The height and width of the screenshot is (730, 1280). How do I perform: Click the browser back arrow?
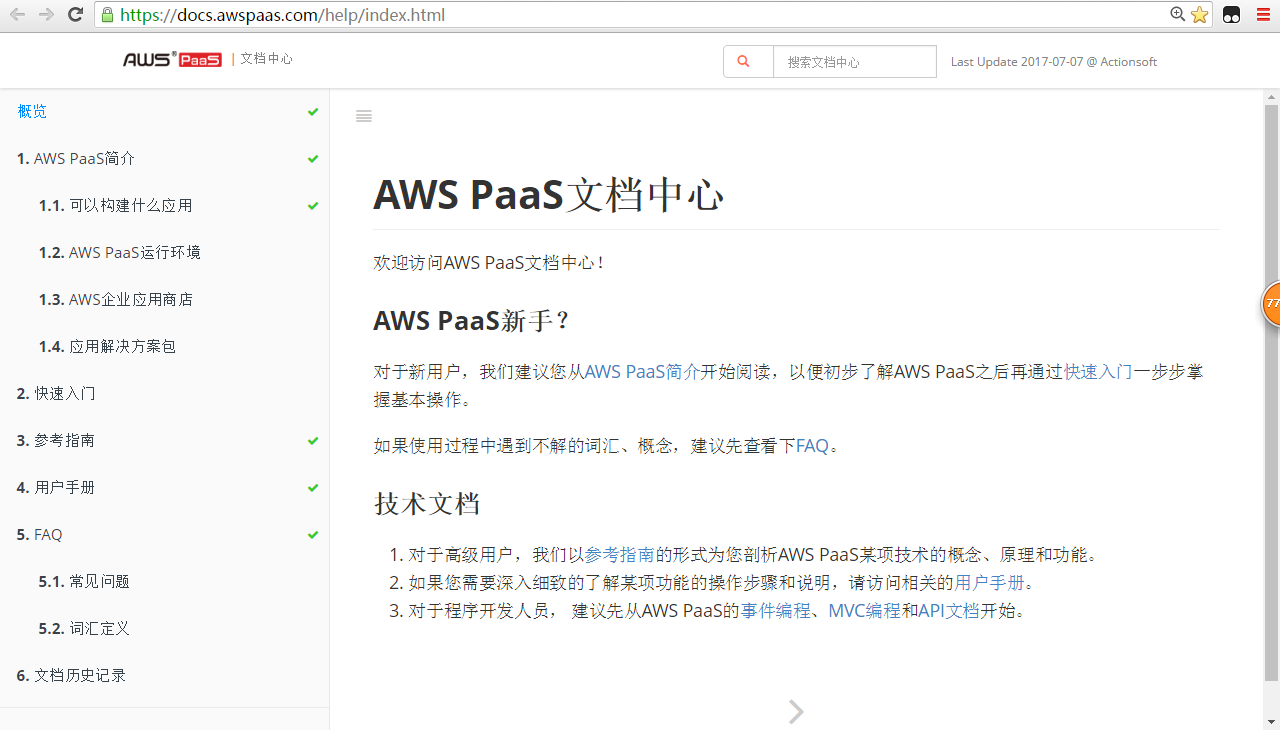[17, 14]
